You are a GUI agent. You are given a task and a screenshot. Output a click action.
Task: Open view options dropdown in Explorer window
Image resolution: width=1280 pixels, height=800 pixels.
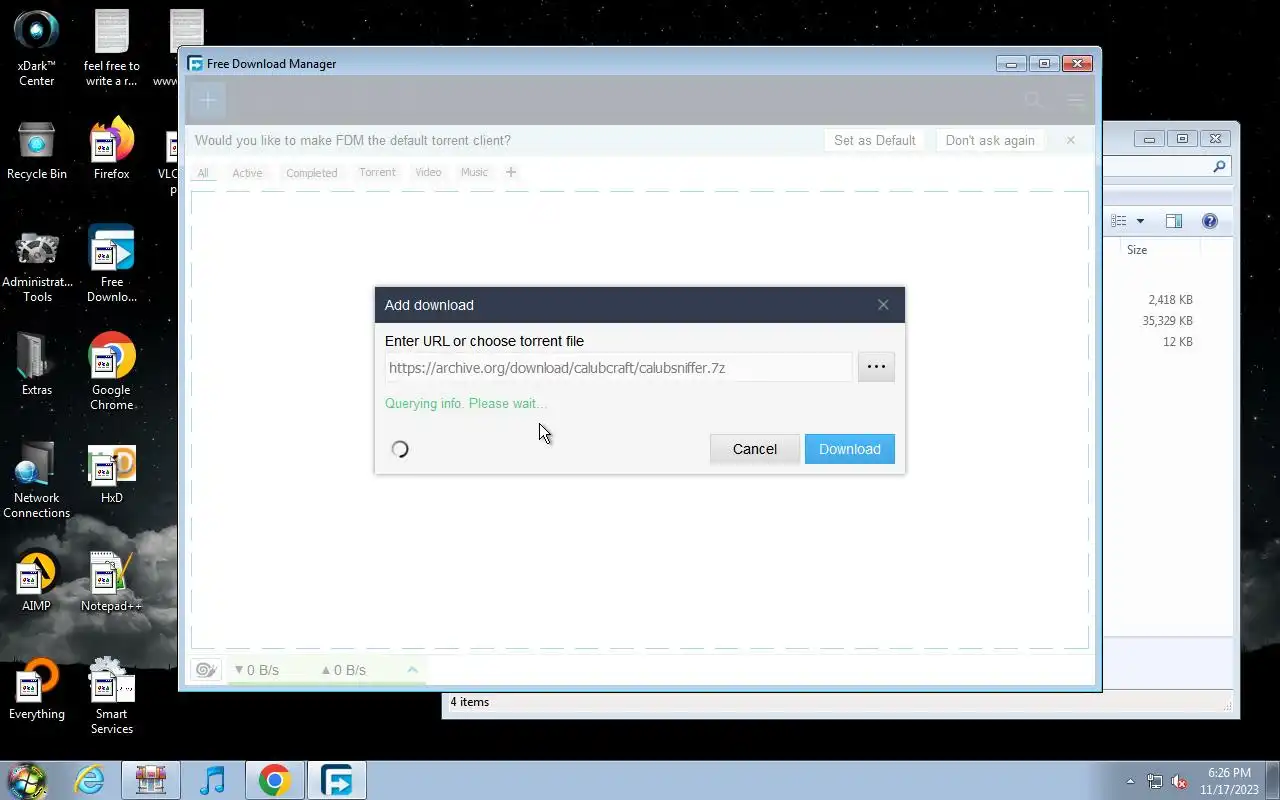pyautogui.click(x=1139, y=221)
